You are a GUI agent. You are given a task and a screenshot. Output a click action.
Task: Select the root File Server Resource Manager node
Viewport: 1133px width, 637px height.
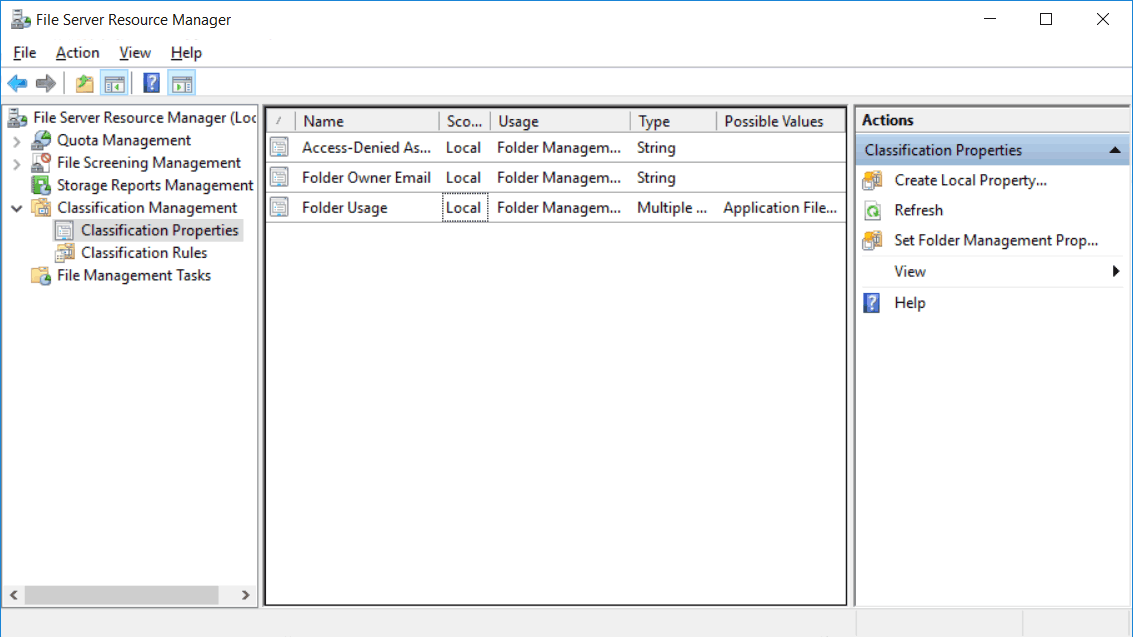[x=145, y=118]
